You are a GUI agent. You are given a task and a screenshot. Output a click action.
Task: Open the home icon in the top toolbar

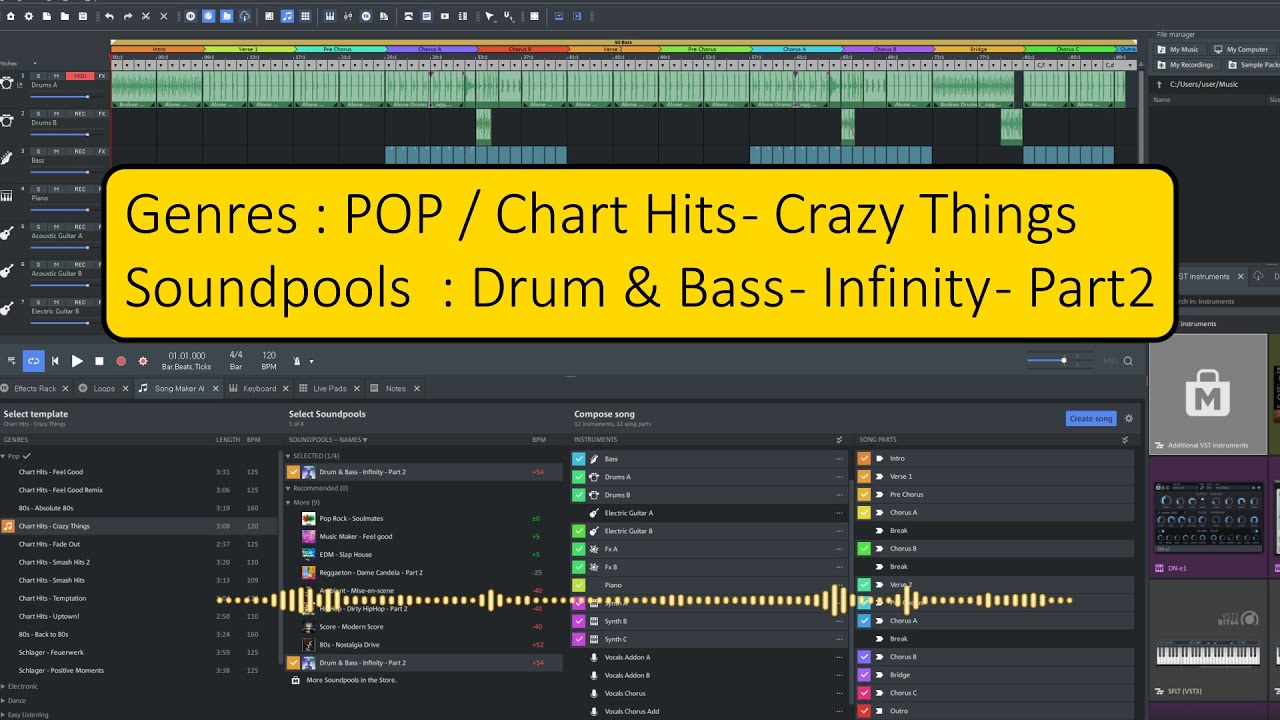[x=9, y=16]
